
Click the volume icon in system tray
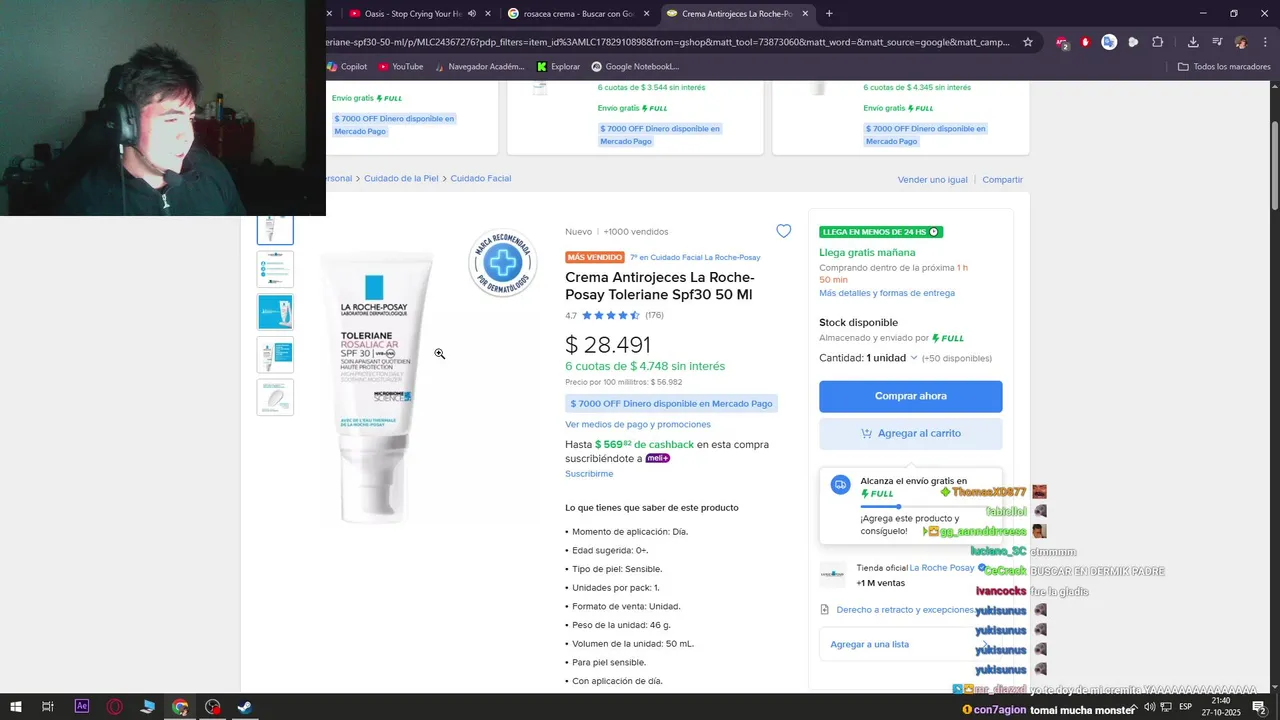click(x=1150, y=707)
